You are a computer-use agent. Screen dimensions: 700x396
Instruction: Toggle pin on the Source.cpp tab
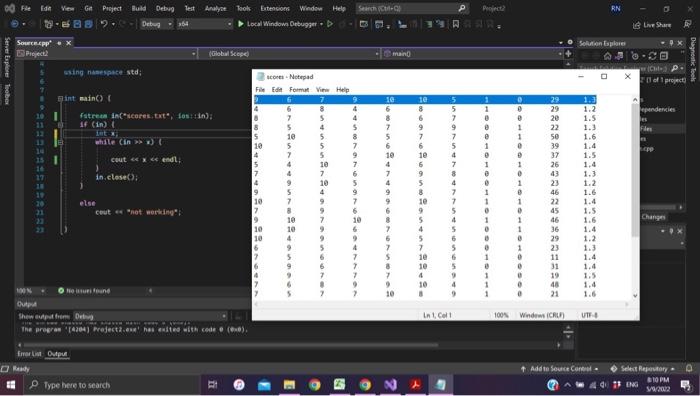click(59, 43)
